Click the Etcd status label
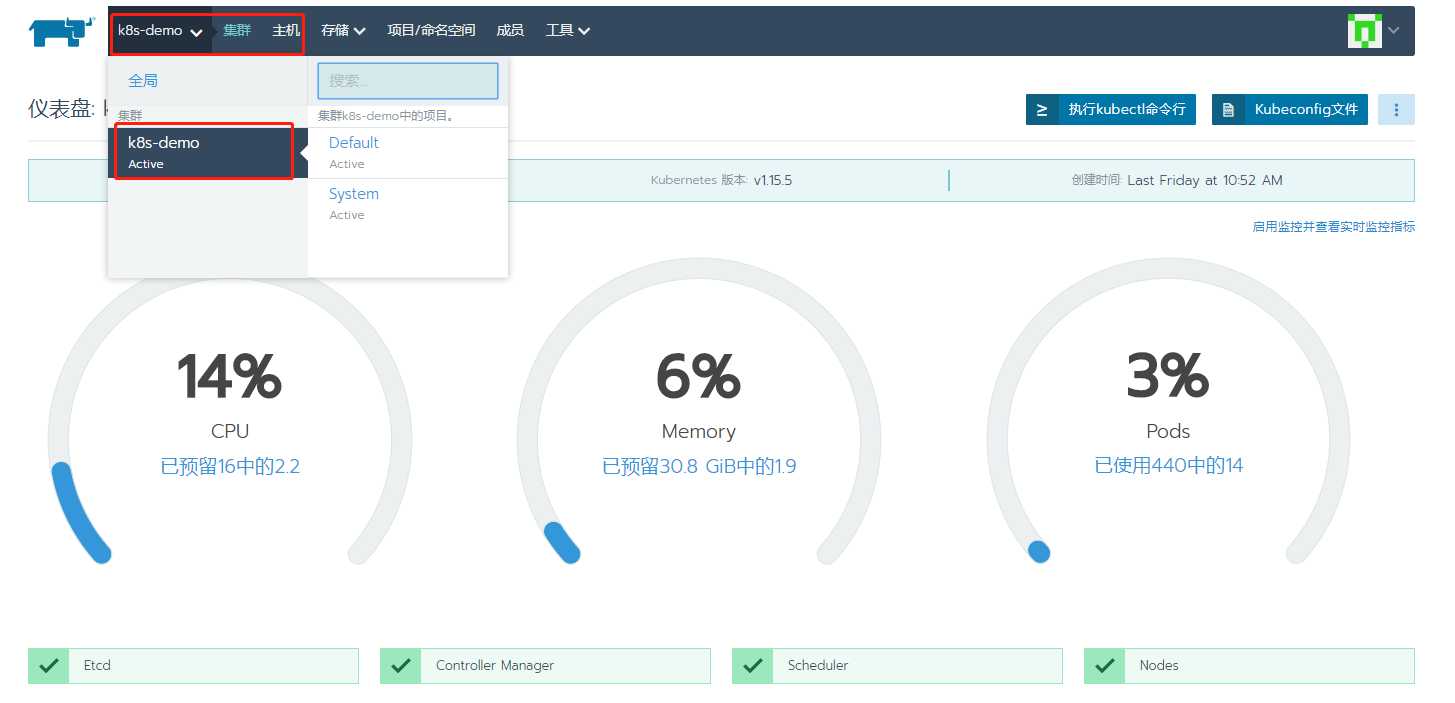Viewport: 1455px width, 703px height. pos(98,666)
